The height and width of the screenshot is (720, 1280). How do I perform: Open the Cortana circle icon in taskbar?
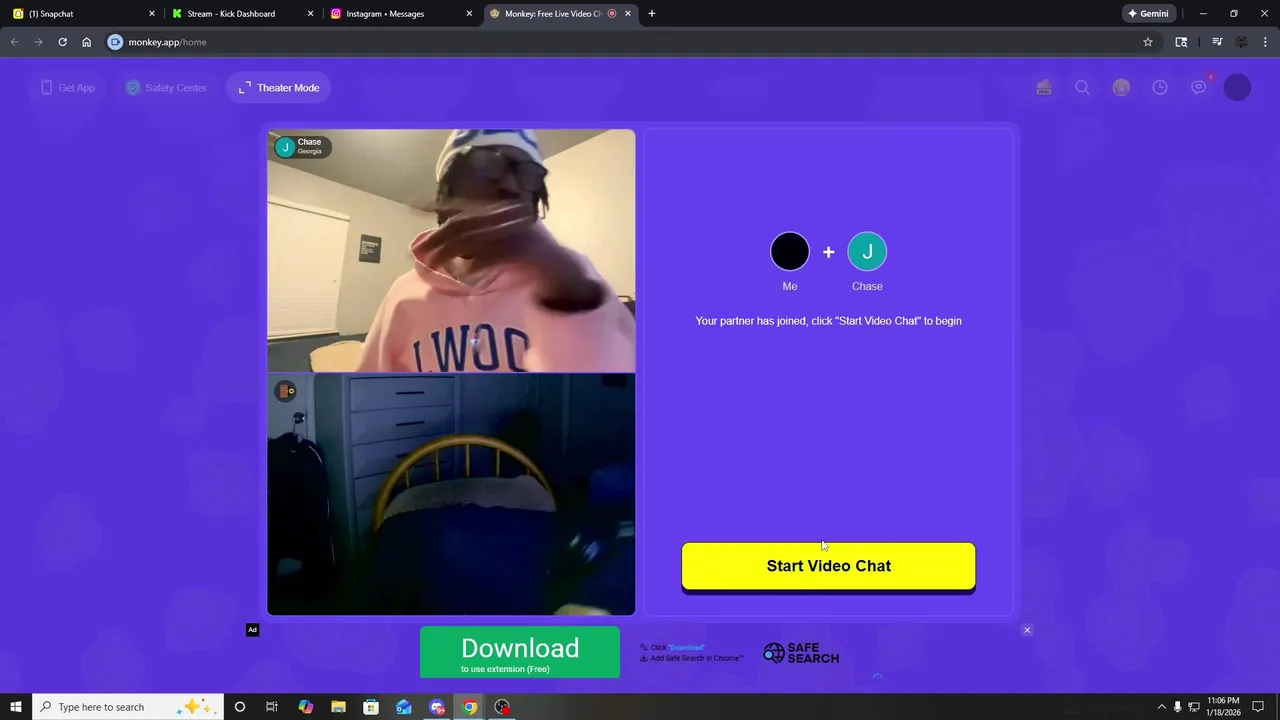click(x=240, y=707)
